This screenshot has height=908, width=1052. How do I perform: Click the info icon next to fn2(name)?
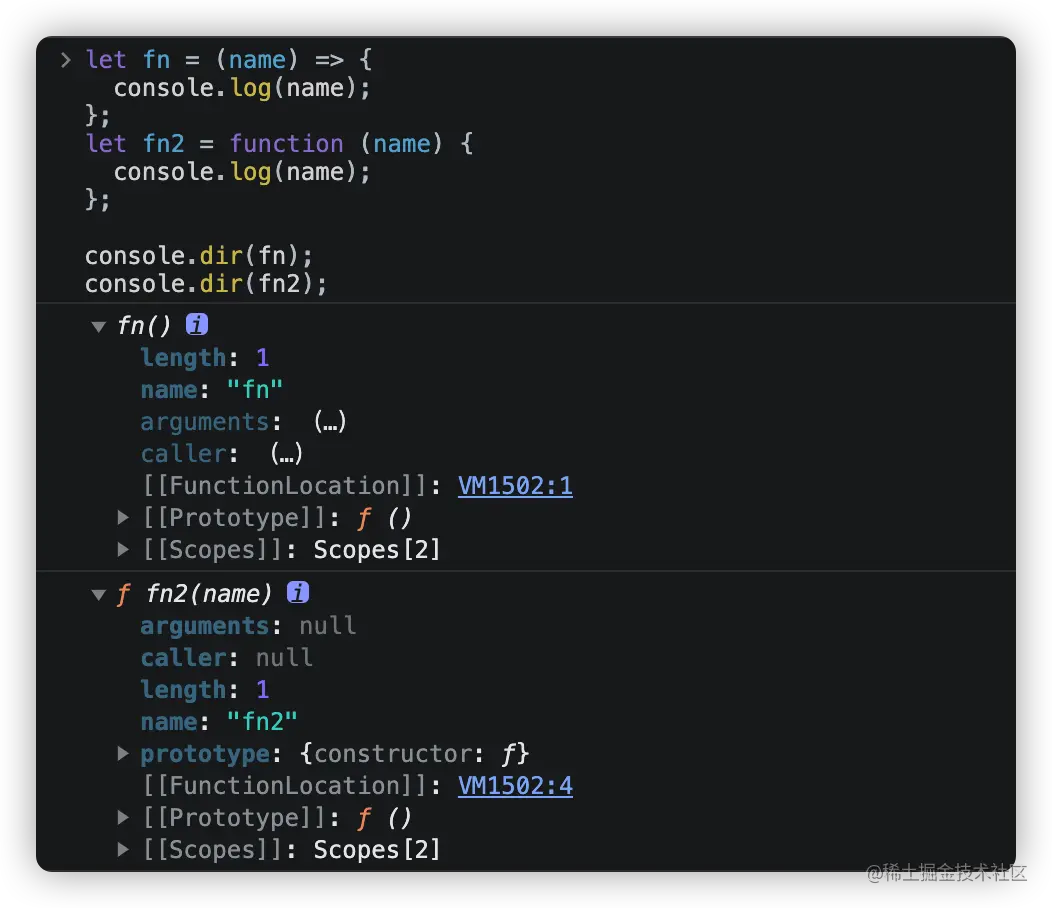298,593
